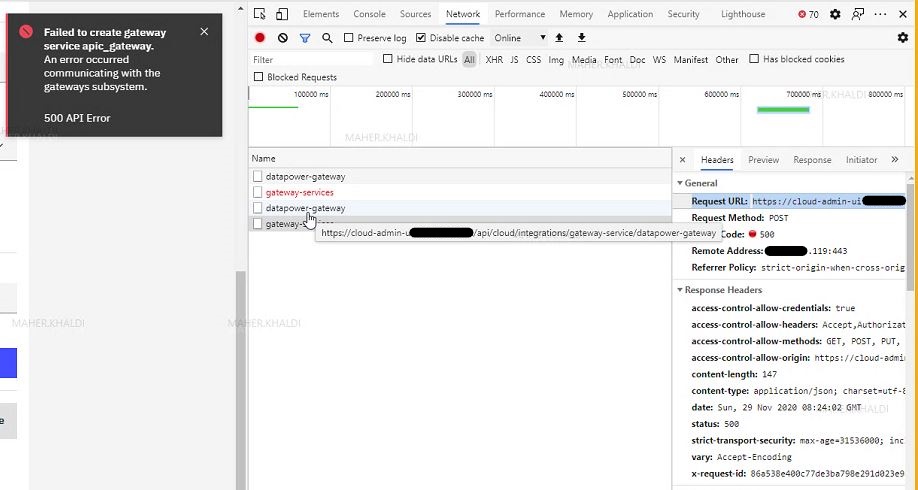
Task: Toggle the device toolbar icon
Action: pos(282,14)
